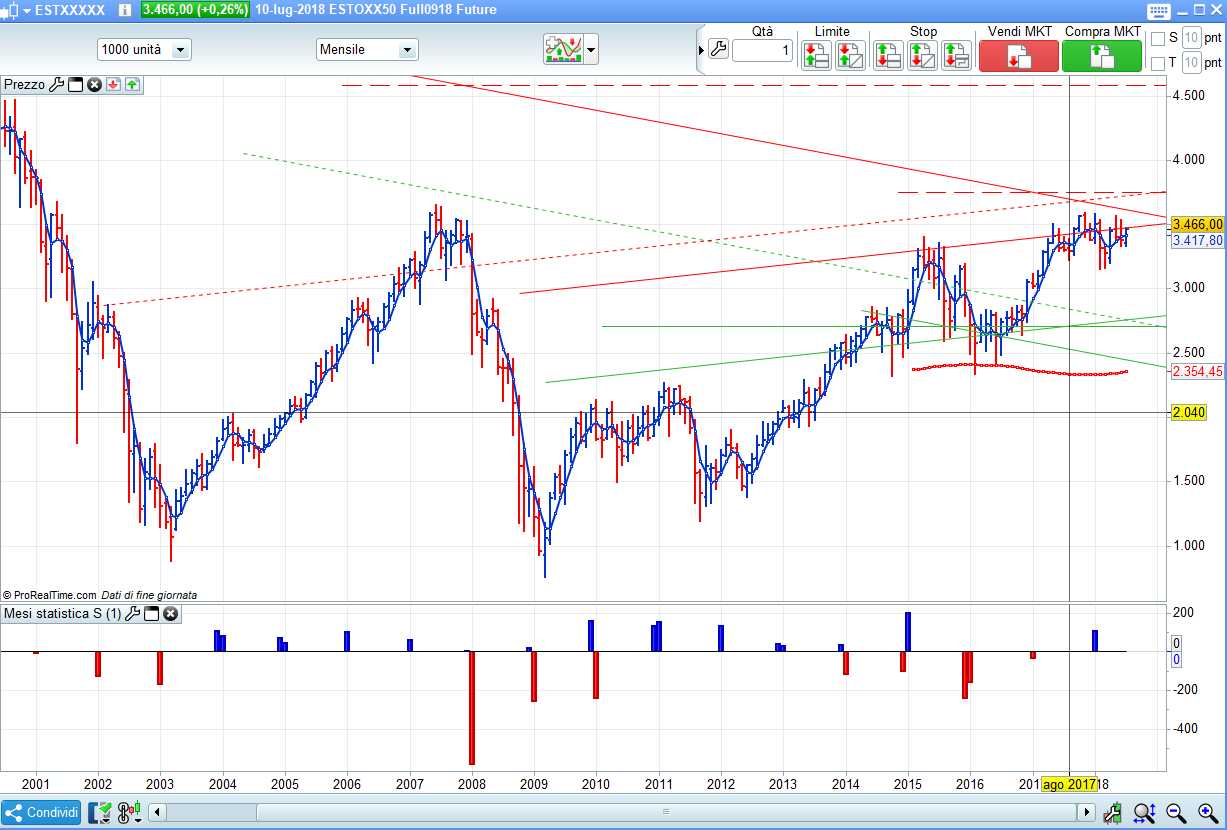
Task: Open the traffic light icon dropdown
Action: tap(130, 813)
